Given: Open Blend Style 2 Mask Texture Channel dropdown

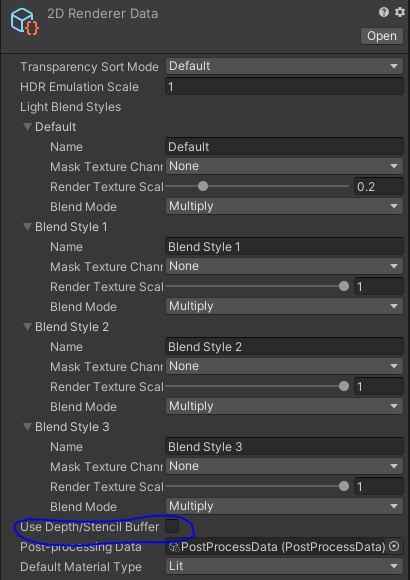Looking at the screenshot, I should [x=284, y=366].
